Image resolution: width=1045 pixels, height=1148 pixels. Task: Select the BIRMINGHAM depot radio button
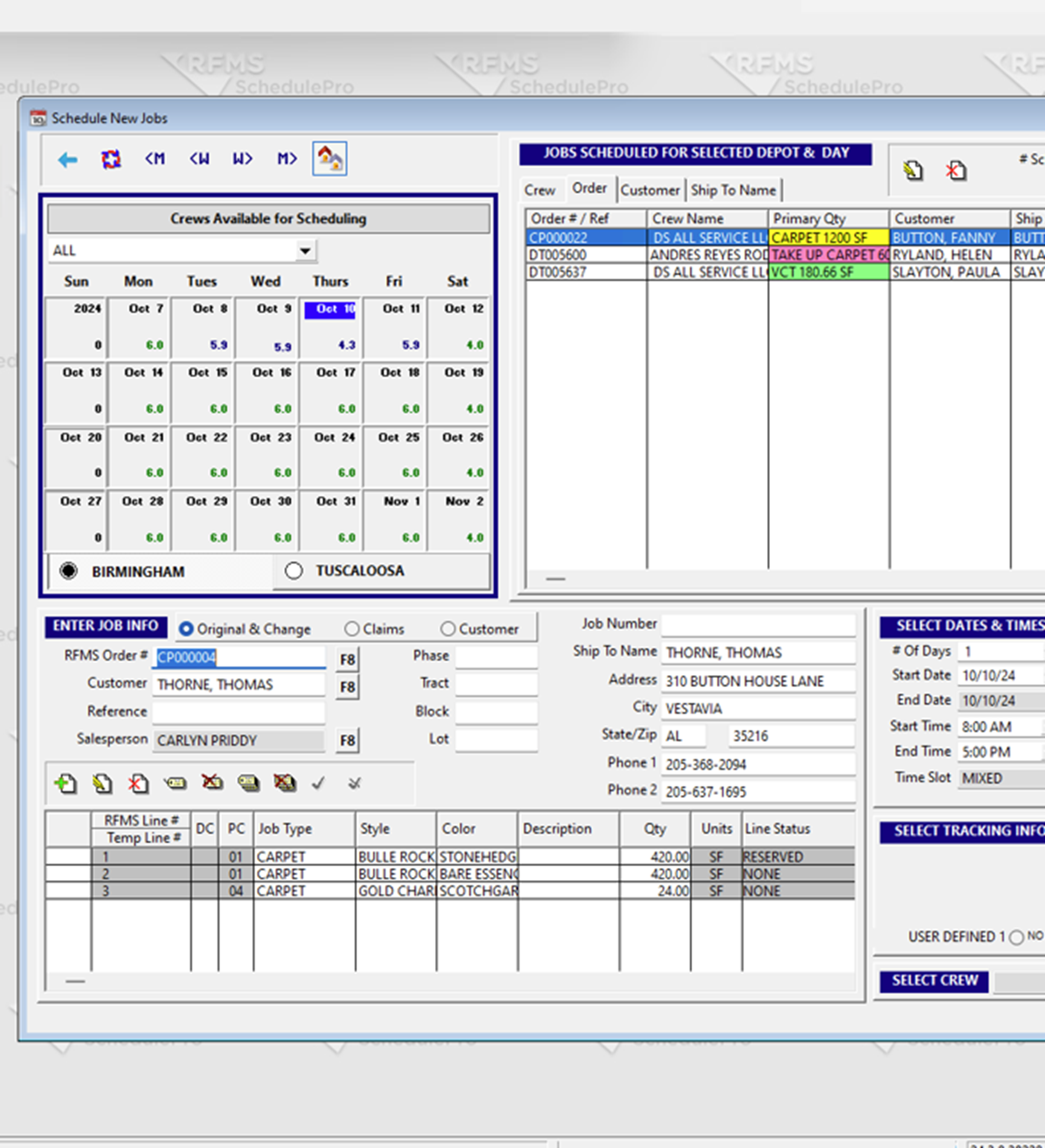point(69,571)
